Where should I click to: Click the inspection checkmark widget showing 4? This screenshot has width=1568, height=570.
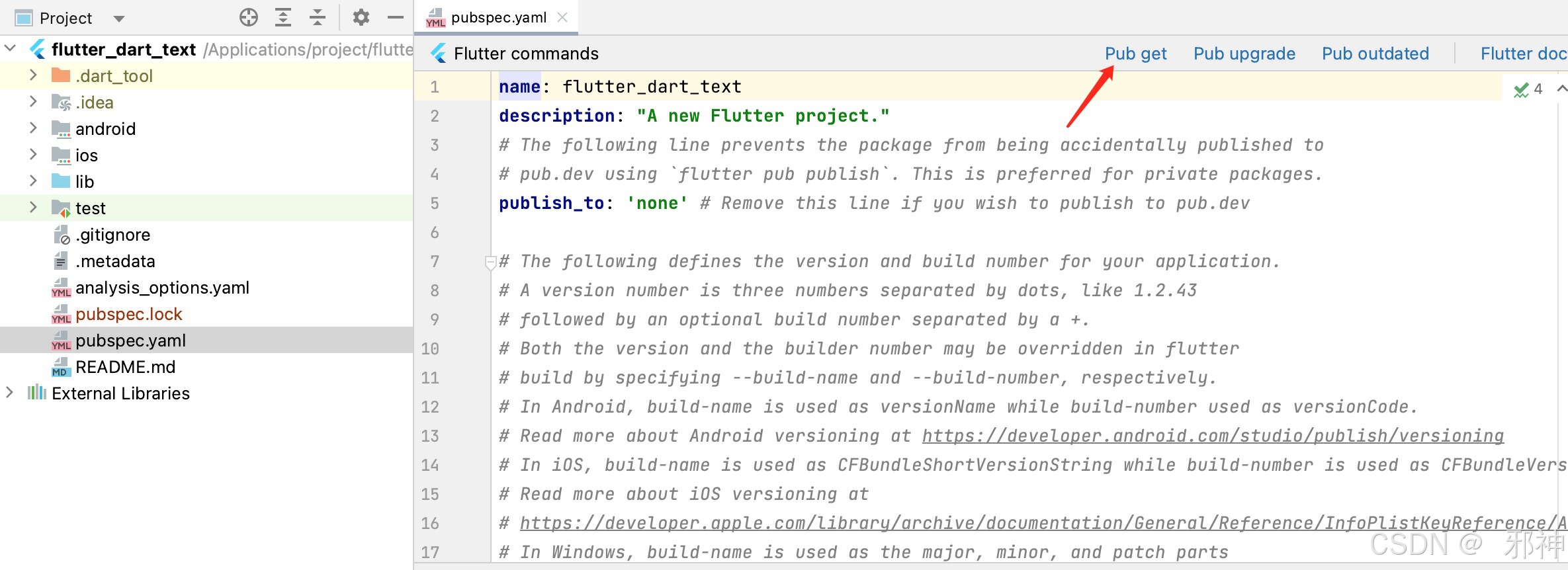[x=1528, y=89]
